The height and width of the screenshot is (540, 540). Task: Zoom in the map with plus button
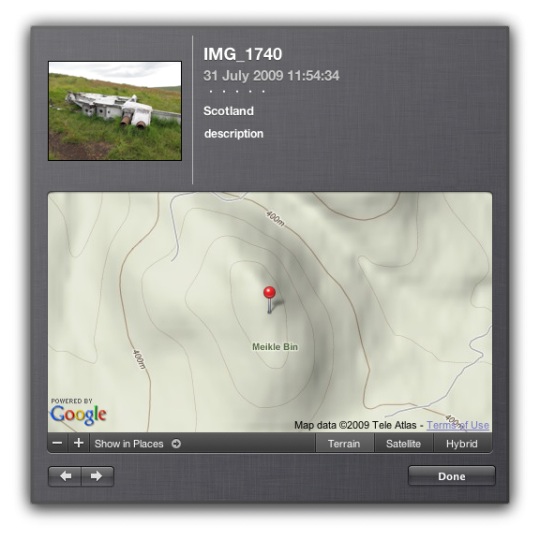(79, 443)
